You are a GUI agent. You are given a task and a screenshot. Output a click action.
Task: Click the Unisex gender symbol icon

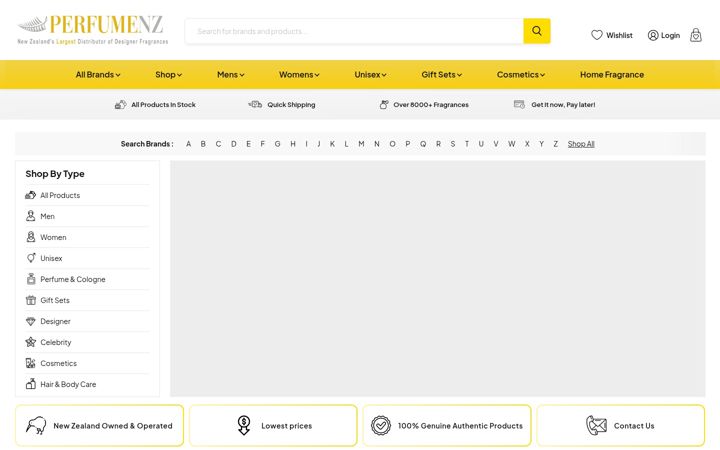click(30, 258)
